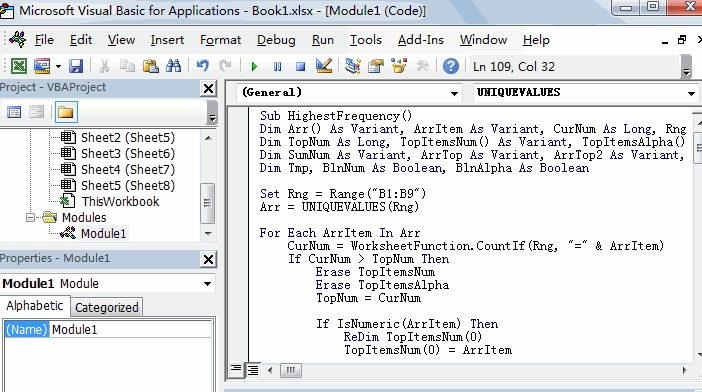Click the Toolbox wrench icon
The height and width of the screenshot is (392, 702).
[422, 66]
